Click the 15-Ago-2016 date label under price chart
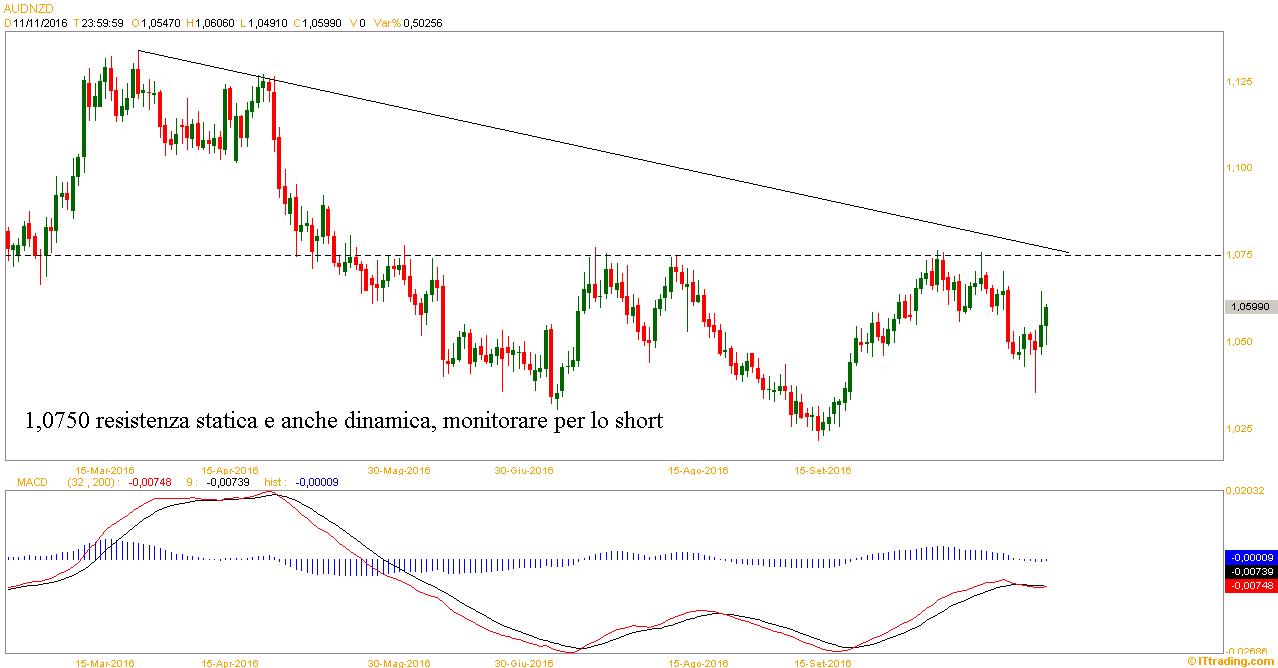1278x668 pixels. (x=698, y=469)
